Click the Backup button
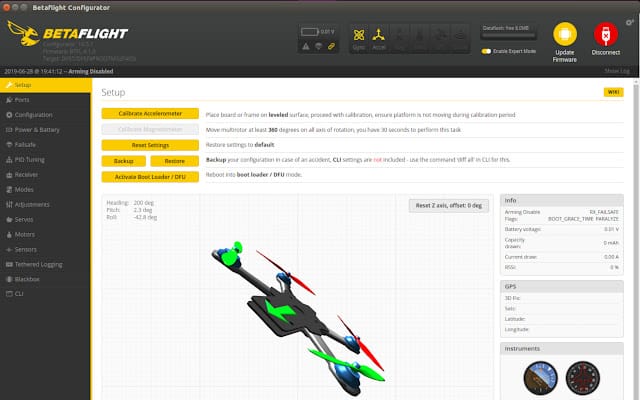This screenshot has height=400, width=640. [124, 161]
